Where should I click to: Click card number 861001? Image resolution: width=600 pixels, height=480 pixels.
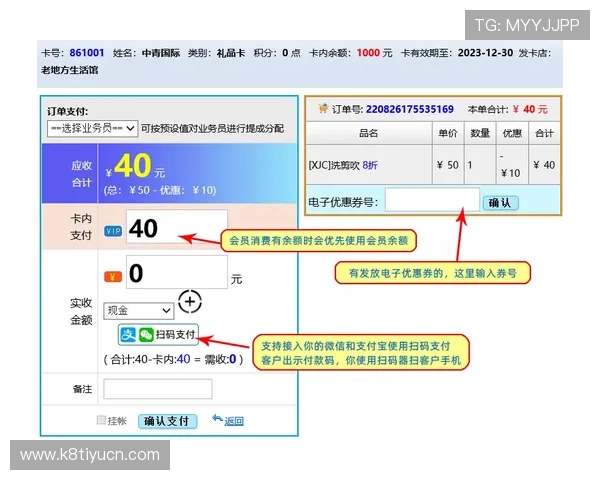(x=86, y=53)
